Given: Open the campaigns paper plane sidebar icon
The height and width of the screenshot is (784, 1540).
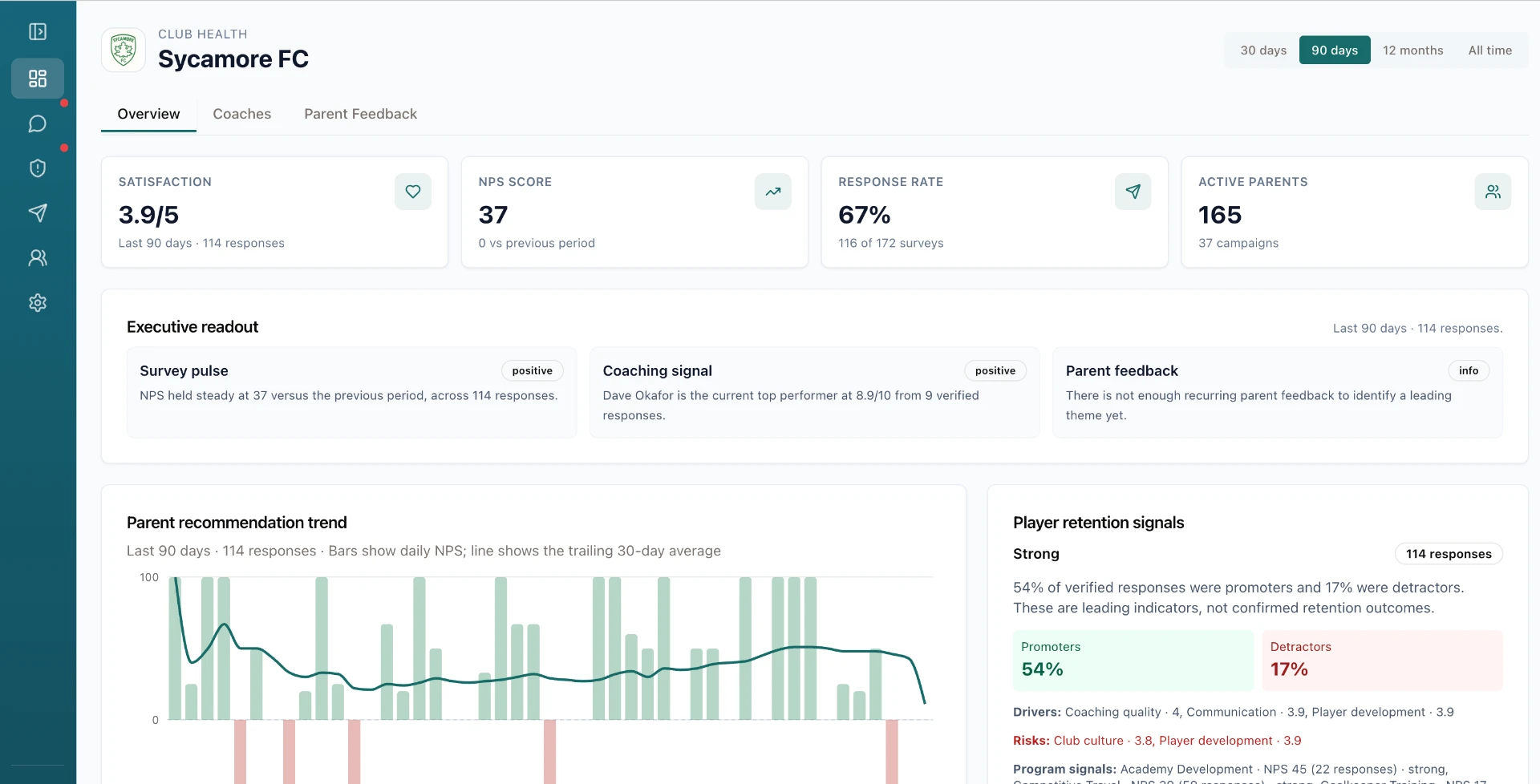Looking at the screenshot, I should coord(38,212).
